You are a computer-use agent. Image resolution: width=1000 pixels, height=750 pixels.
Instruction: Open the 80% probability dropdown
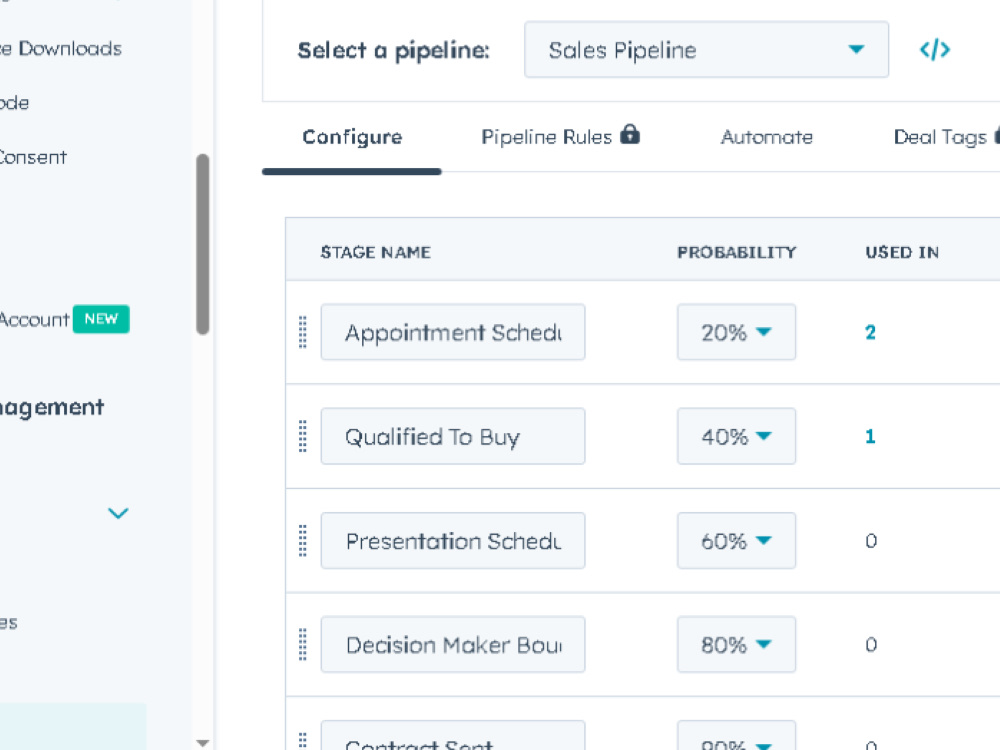click(x=736, y=644)
